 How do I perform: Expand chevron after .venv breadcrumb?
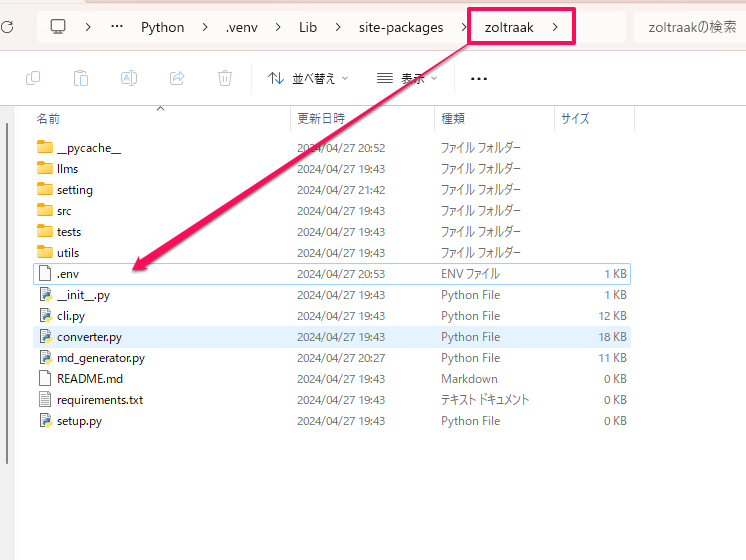(x=278, y=27)
